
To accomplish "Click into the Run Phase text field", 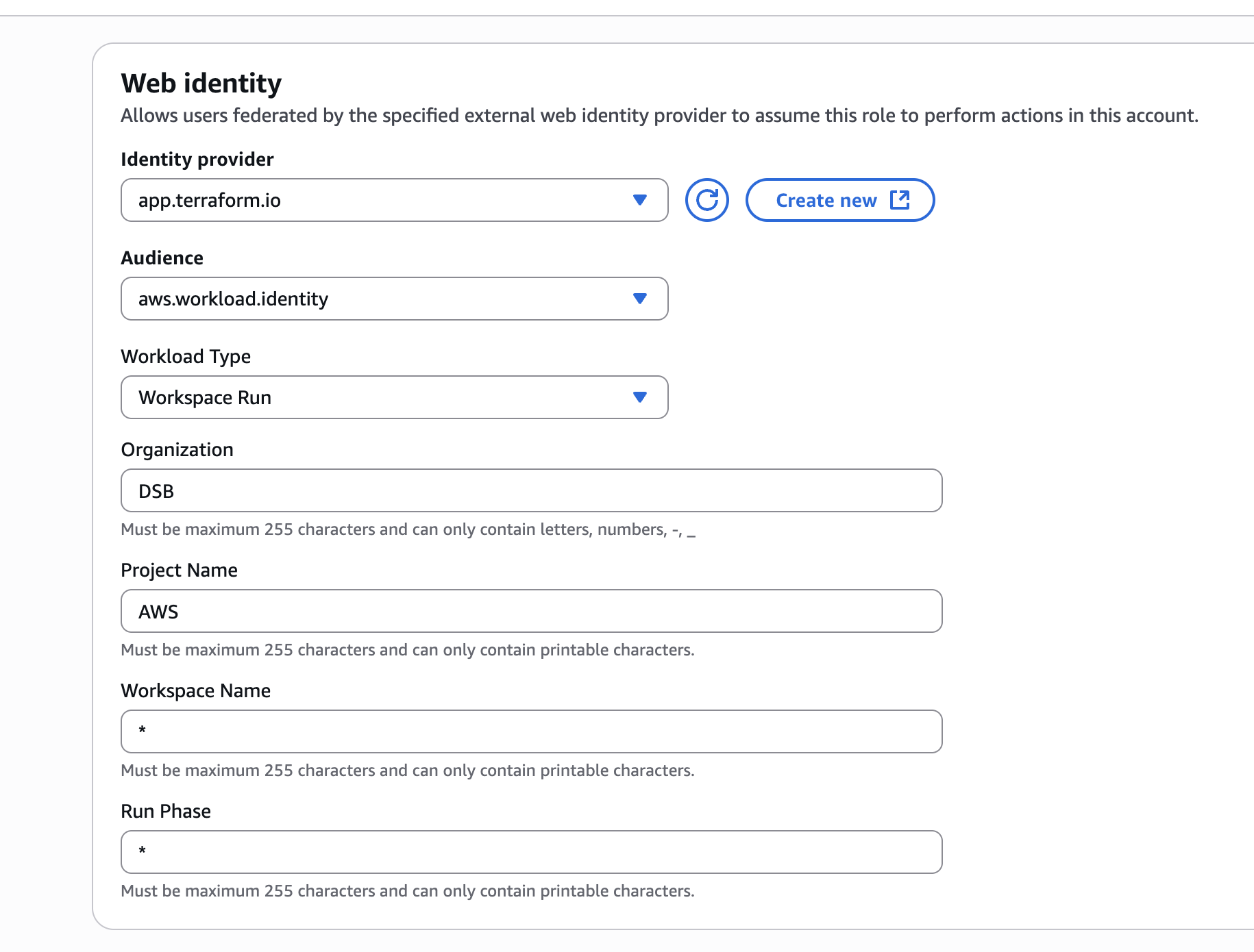I will tap(531, 852).
